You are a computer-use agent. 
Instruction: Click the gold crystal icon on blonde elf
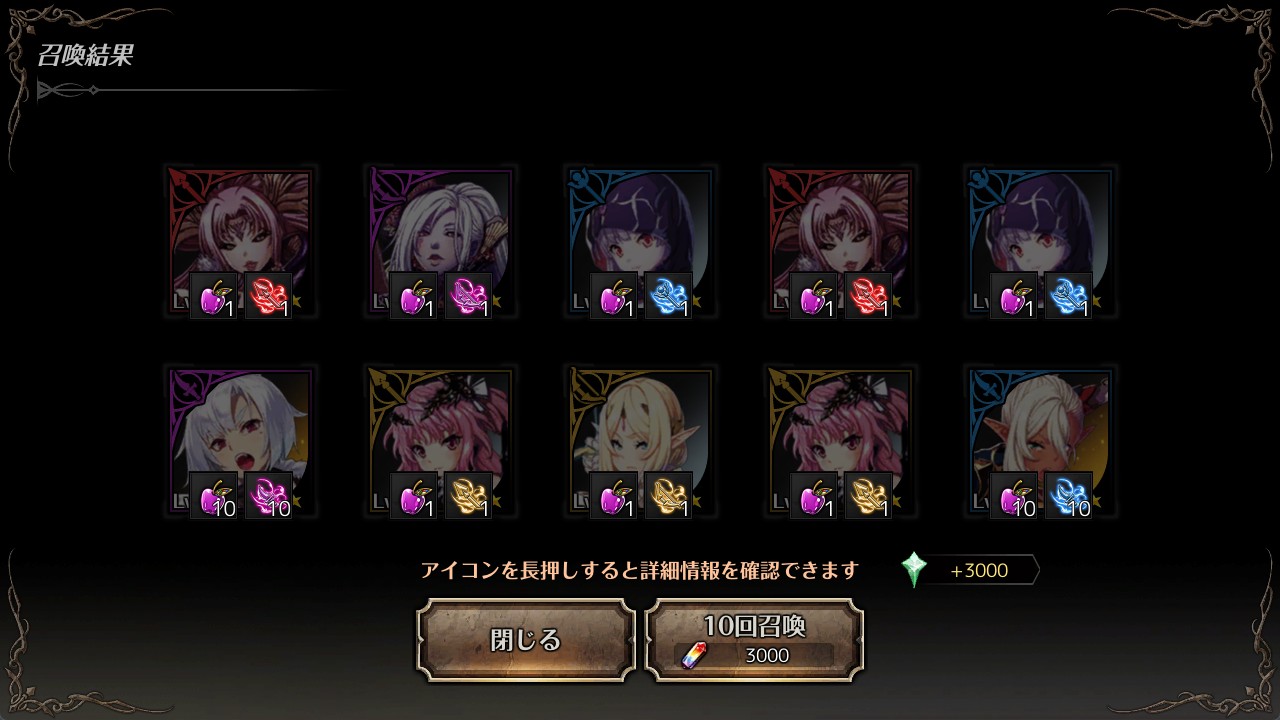(x=668, y=495)
